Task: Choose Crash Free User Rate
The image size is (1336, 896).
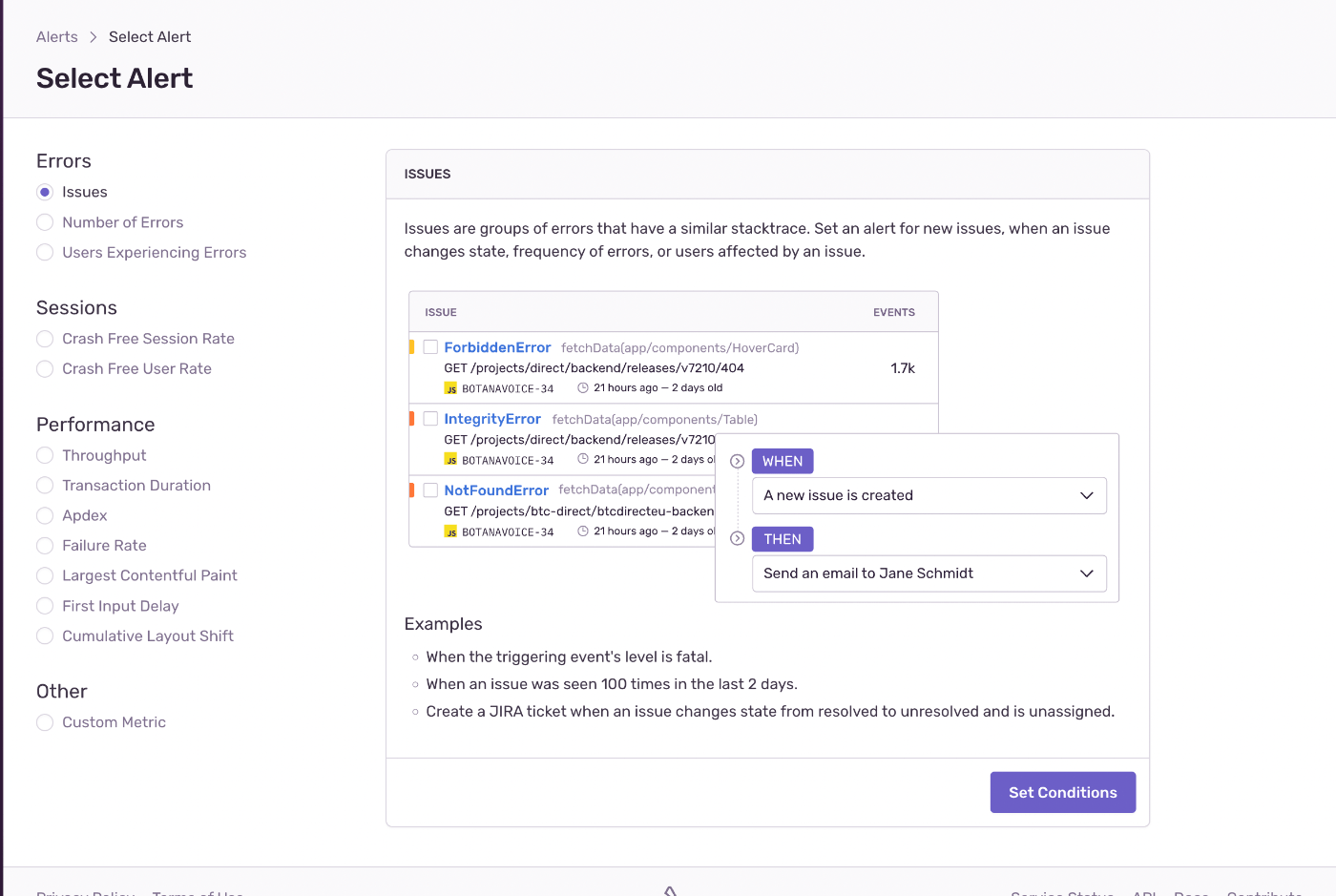Action: pyautogui.click(x=45, y=369)
